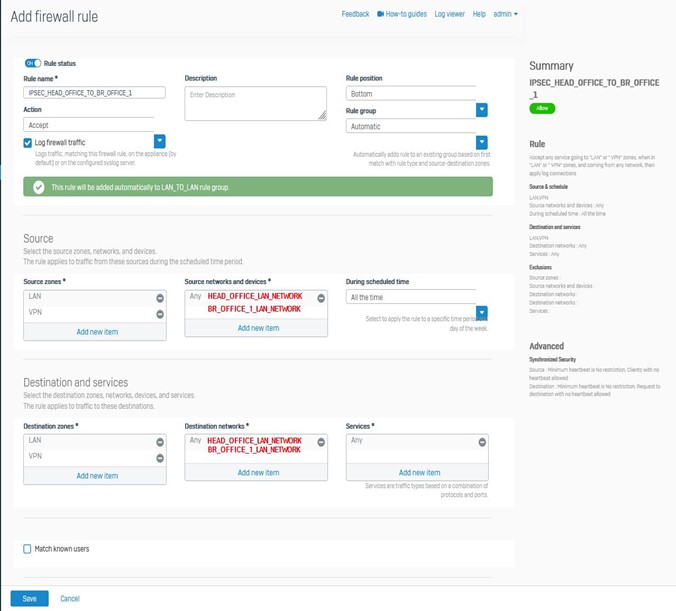Viewport: 676px width, 611px height.
Task: Remove VPN from Destination zones
Action: tap(160, 458)
